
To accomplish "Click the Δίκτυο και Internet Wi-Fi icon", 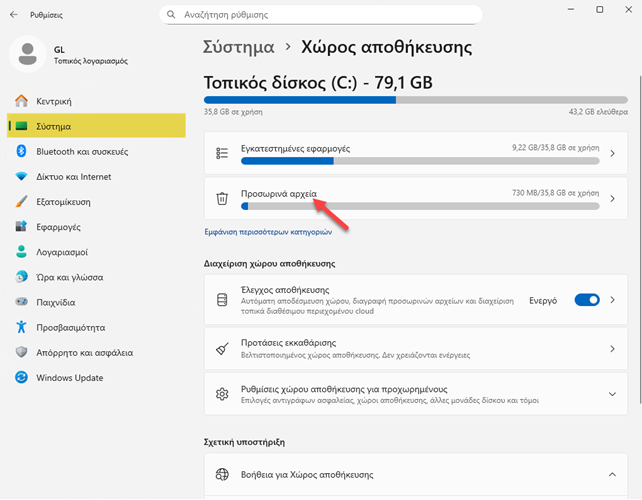I will (21, 176).
